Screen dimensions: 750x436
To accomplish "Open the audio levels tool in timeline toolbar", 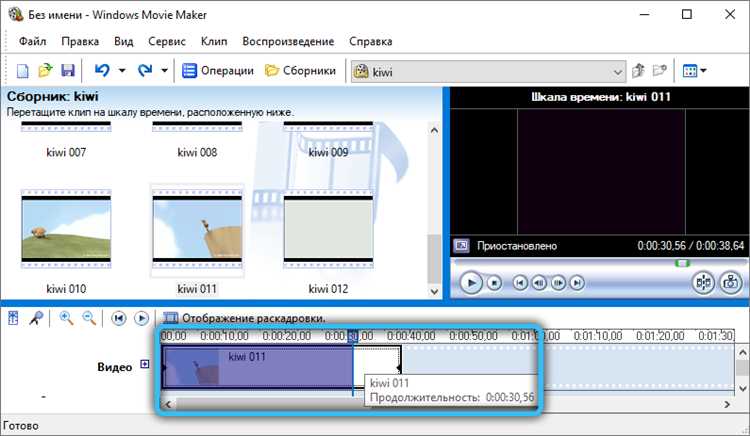I will pos(13,318).
